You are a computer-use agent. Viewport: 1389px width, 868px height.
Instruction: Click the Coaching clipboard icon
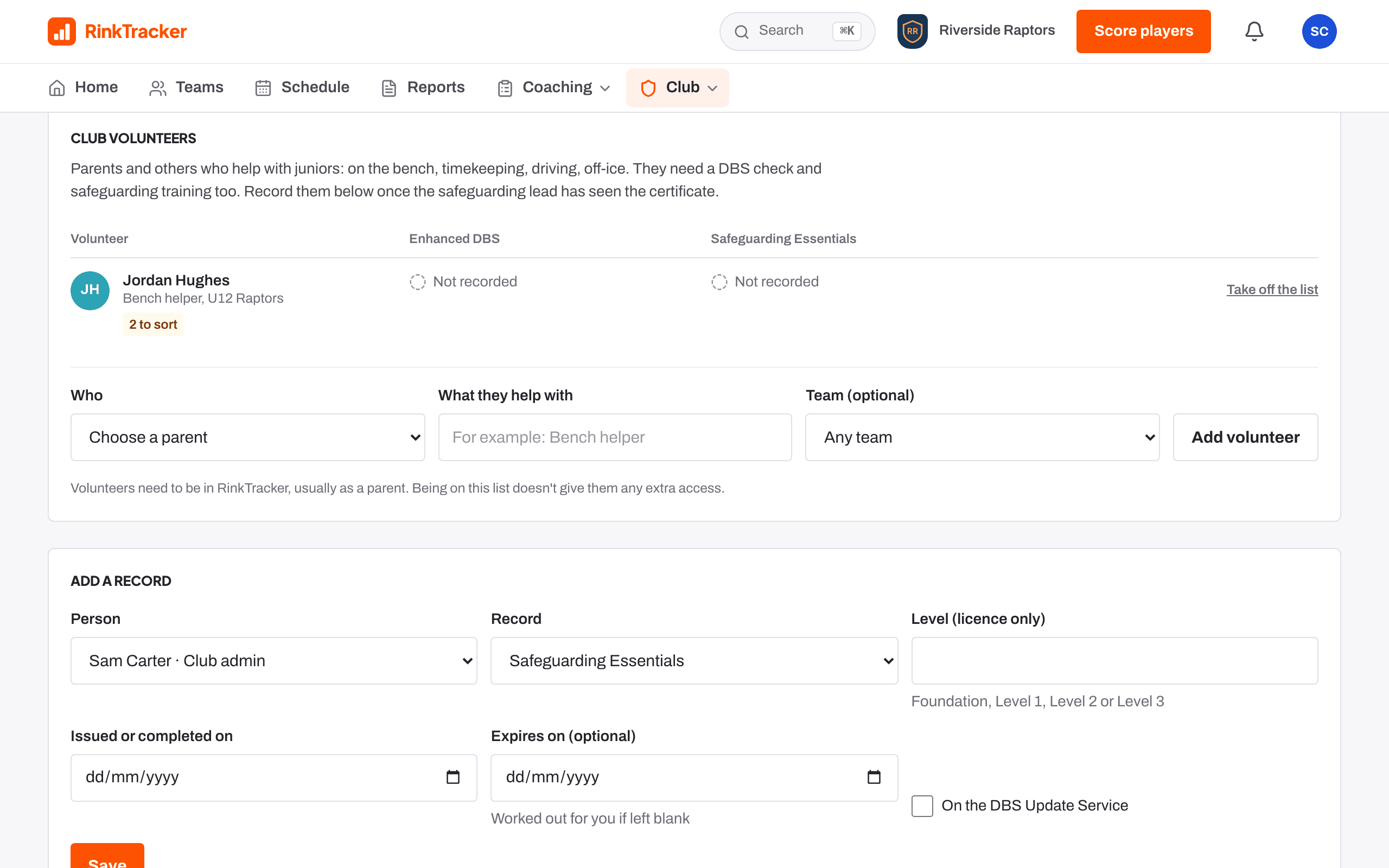[505, 88]
